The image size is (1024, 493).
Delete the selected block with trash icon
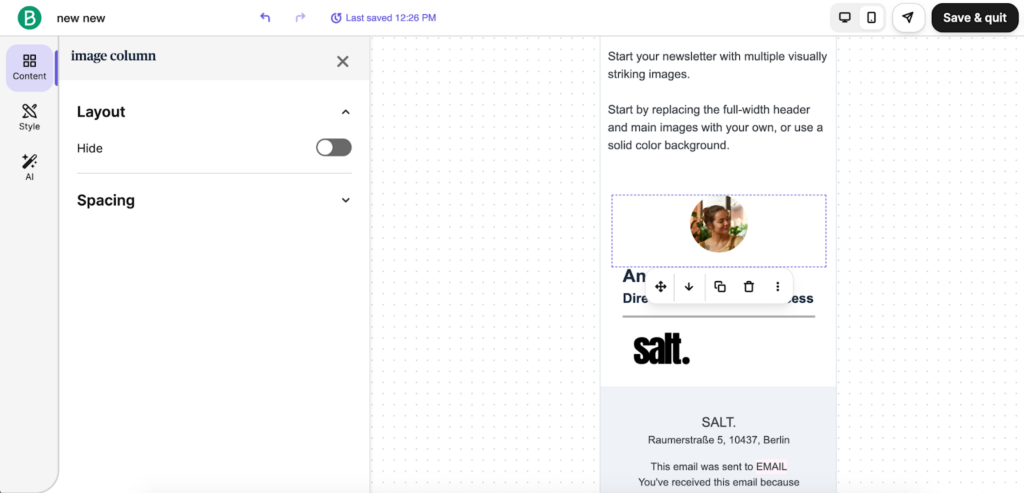[x=749, y=287]
